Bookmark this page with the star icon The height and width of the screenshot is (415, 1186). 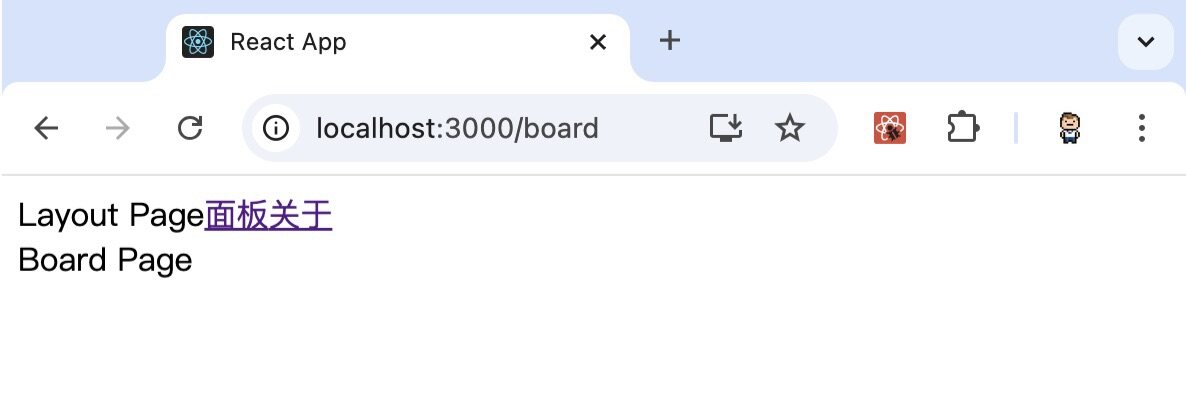790,128
